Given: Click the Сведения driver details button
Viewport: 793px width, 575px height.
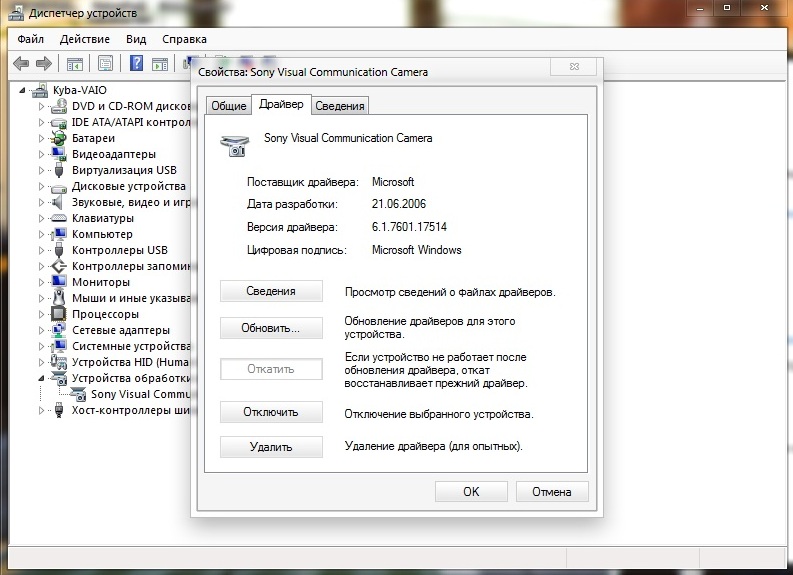Looking at the screenshot, I should pos(271,291).
